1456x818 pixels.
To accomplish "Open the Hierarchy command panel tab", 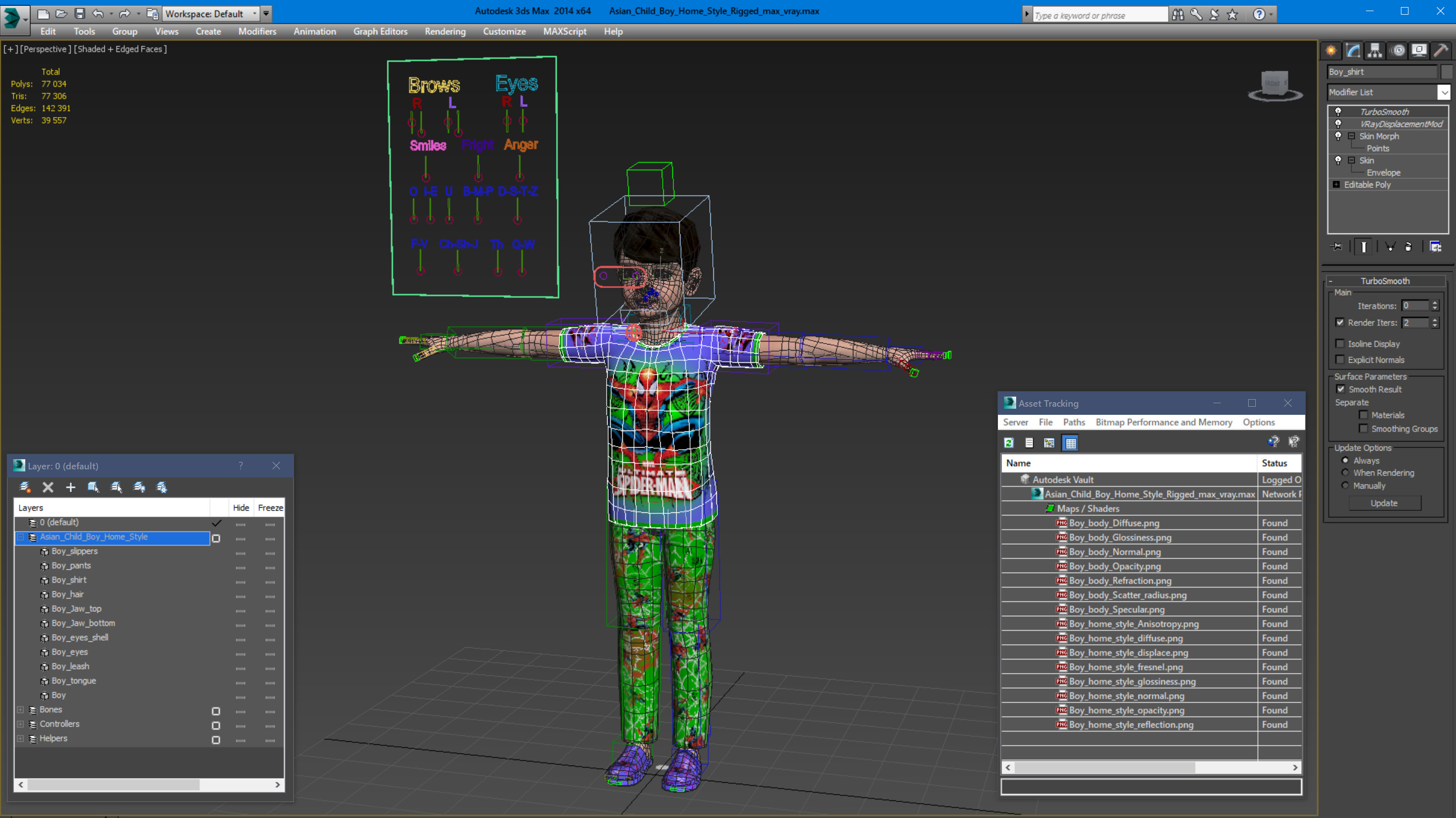I will coord(1375,51).
